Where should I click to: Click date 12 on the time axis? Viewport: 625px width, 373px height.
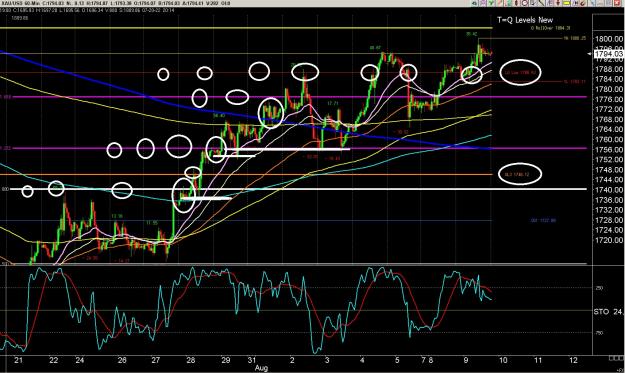click(573, 360)
